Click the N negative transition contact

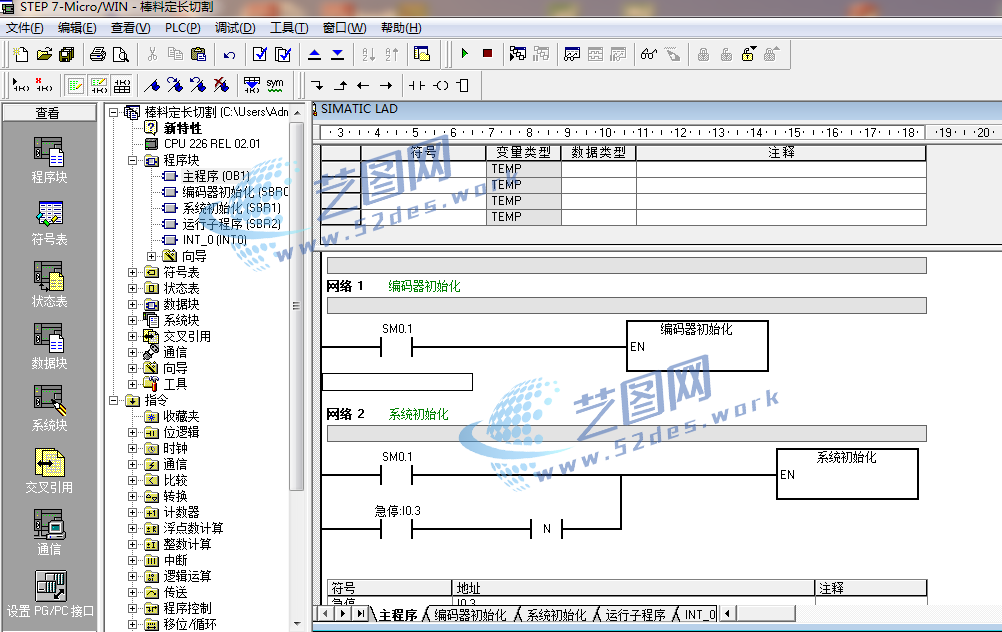point(547,528)
